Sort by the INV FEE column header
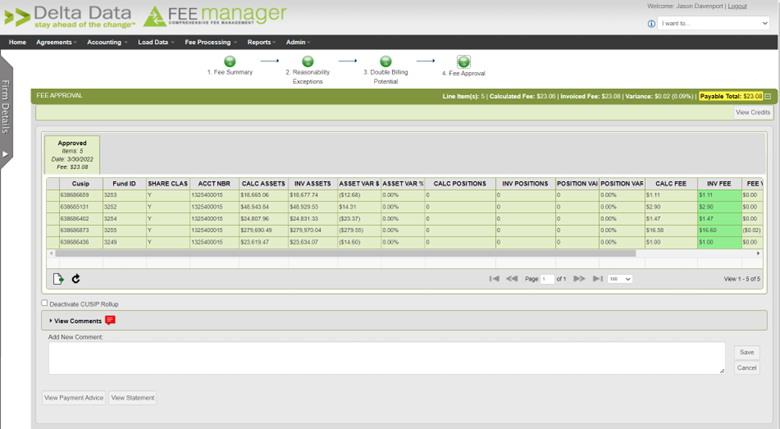Screen dimensions: 780x429 pyautogui.click(x=719, y=184)
